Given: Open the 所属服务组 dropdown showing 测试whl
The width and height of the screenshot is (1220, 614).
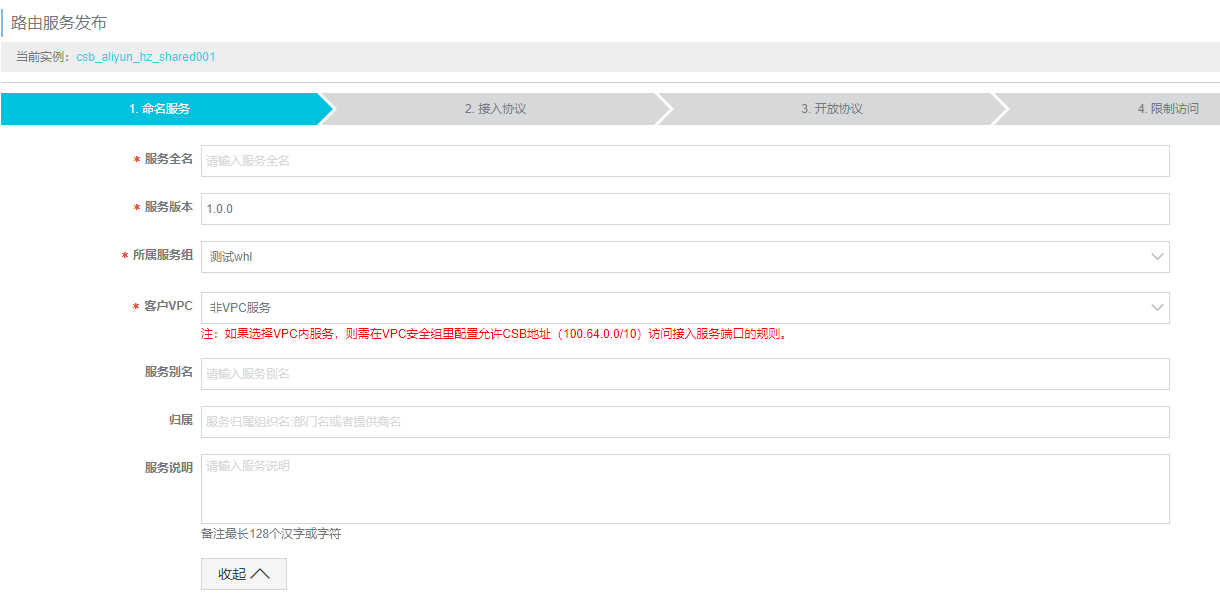Looking at the screenshot, I should click(x=684, y=257).
